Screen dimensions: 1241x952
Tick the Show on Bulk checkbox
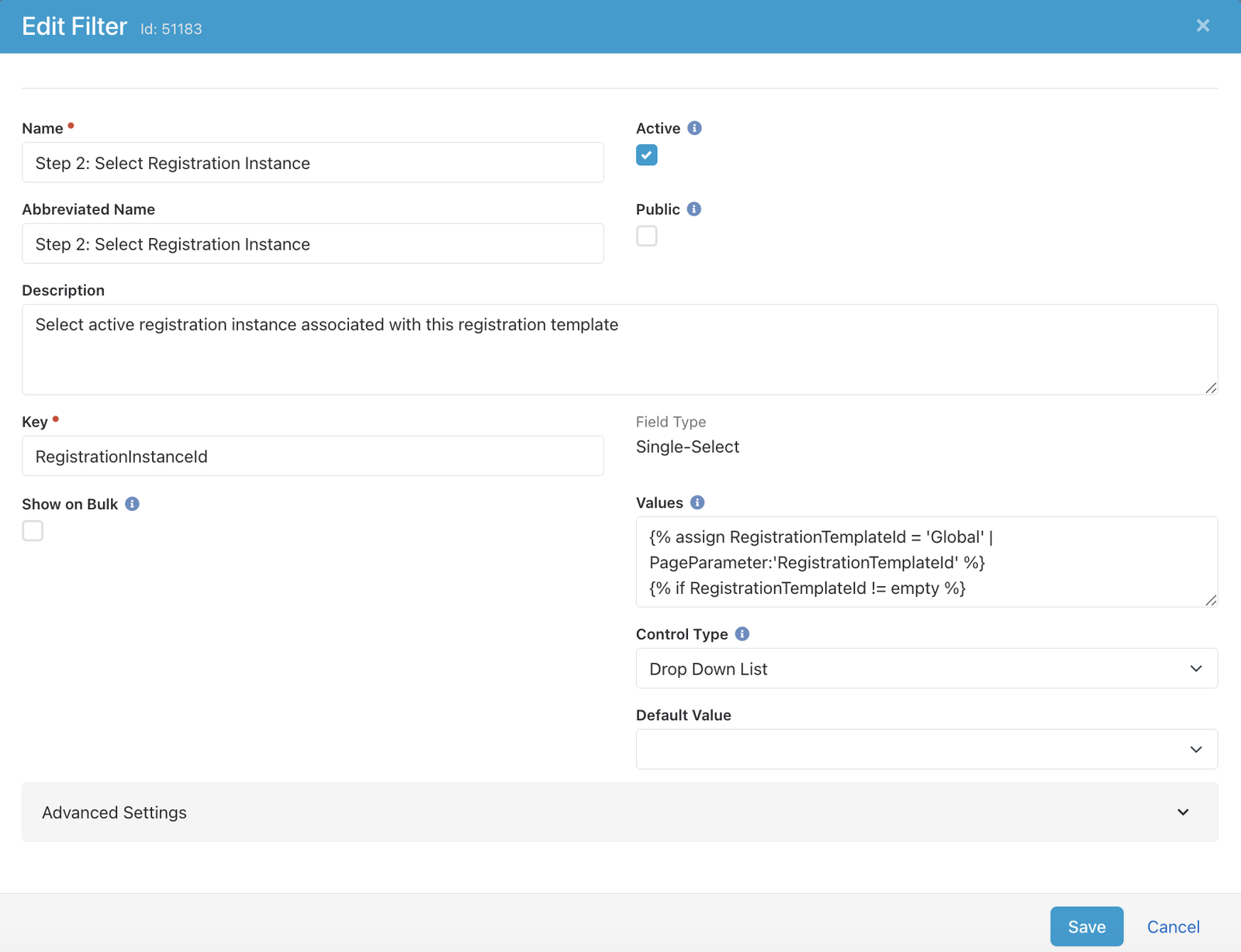(x=33, y=531)
